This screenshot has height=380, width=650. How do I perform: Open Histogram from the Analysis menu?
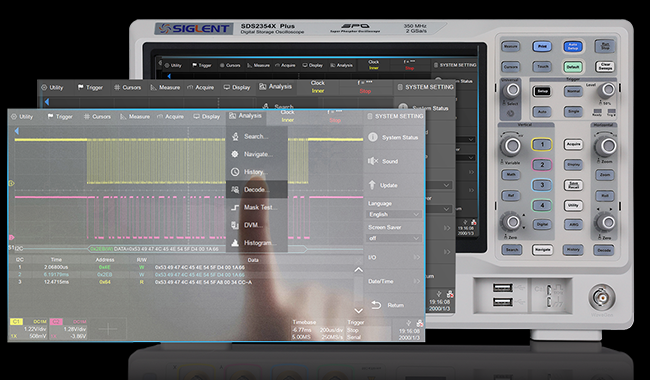tap(256, 243)
